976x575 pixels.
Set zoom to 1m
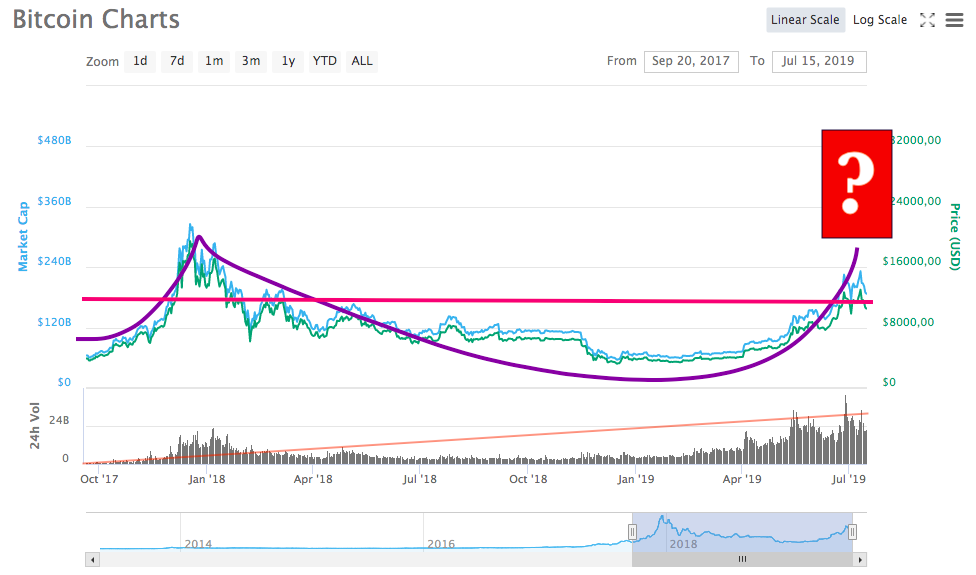click(214, 61)
